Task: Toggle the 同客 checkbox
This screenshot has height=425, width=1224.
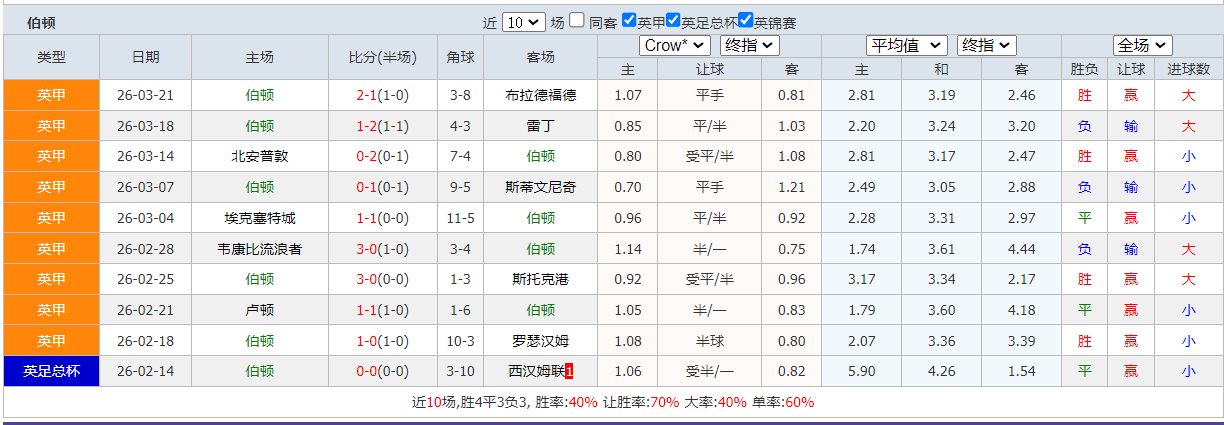Action: click(578, 20)
